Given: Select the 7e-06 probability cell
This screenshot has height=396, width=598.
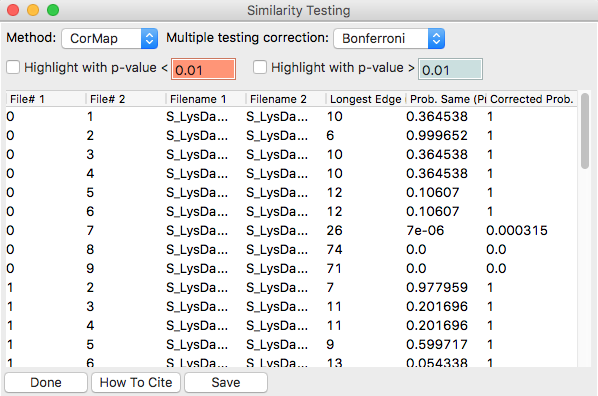Looking at the screenshot, I should pos(425,230).
